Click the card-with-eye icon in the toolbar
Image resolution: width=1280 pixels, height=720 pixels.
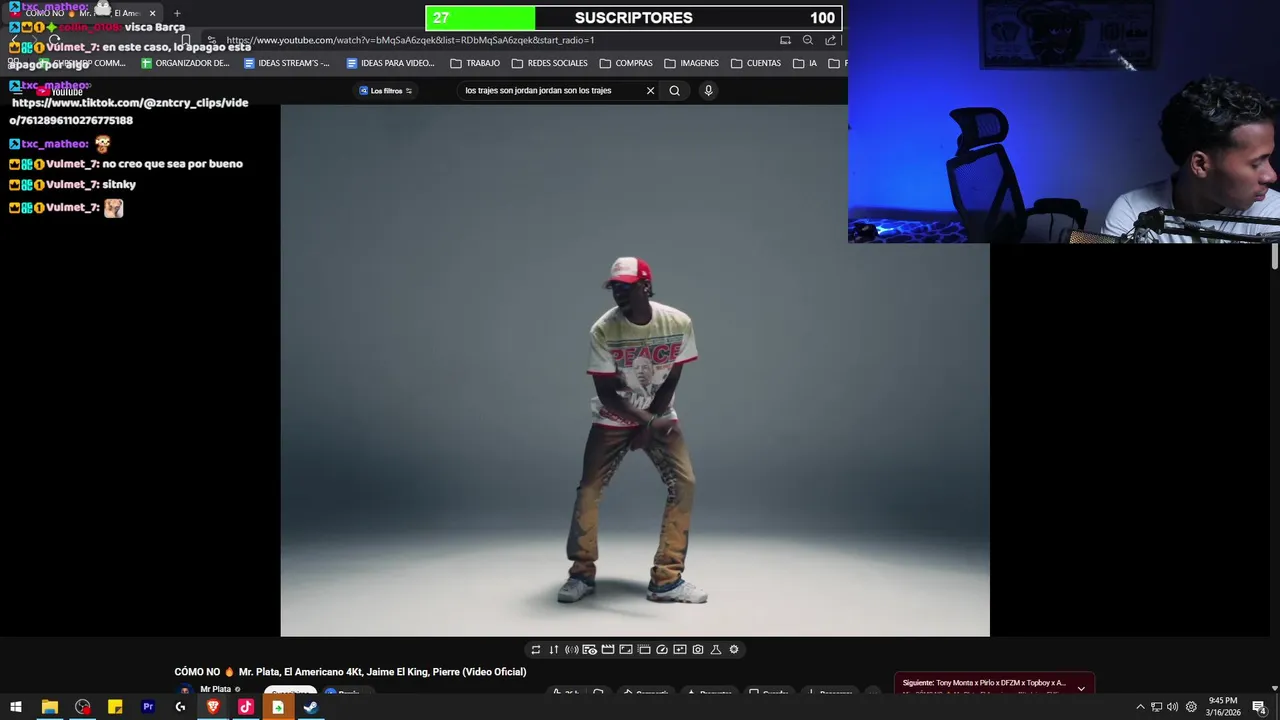tap(589, 650)
